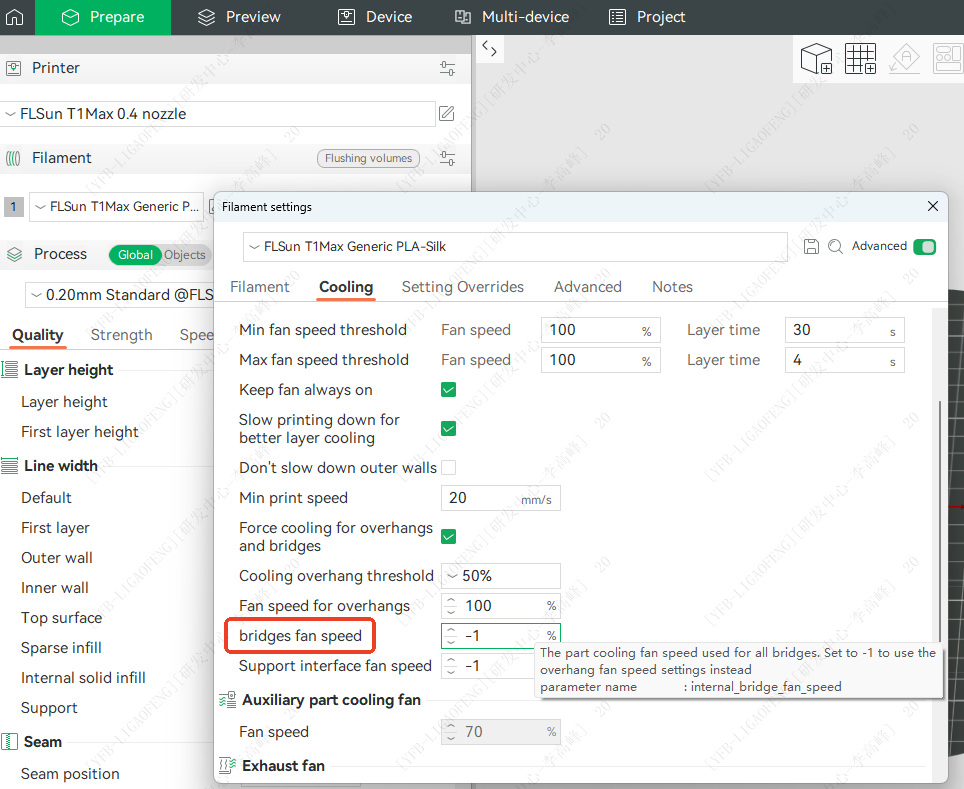Click the Min print speed field

[500, 498]
